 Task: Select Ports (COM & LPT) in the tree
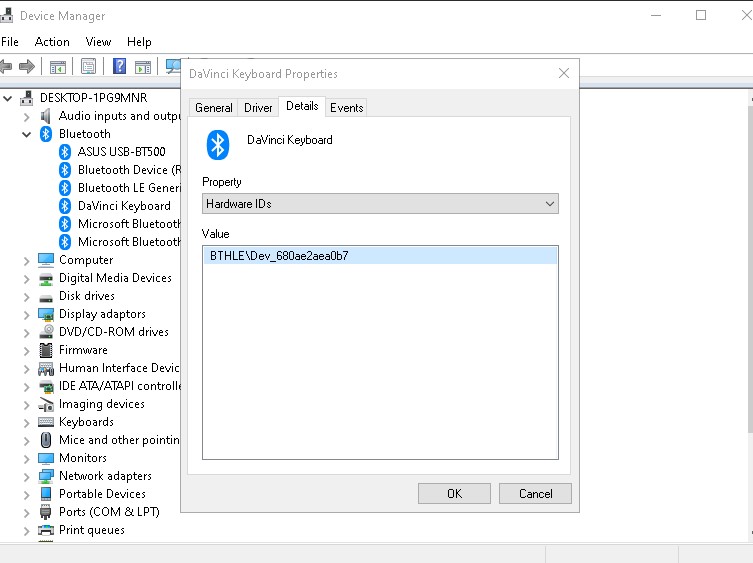point(109,512)
